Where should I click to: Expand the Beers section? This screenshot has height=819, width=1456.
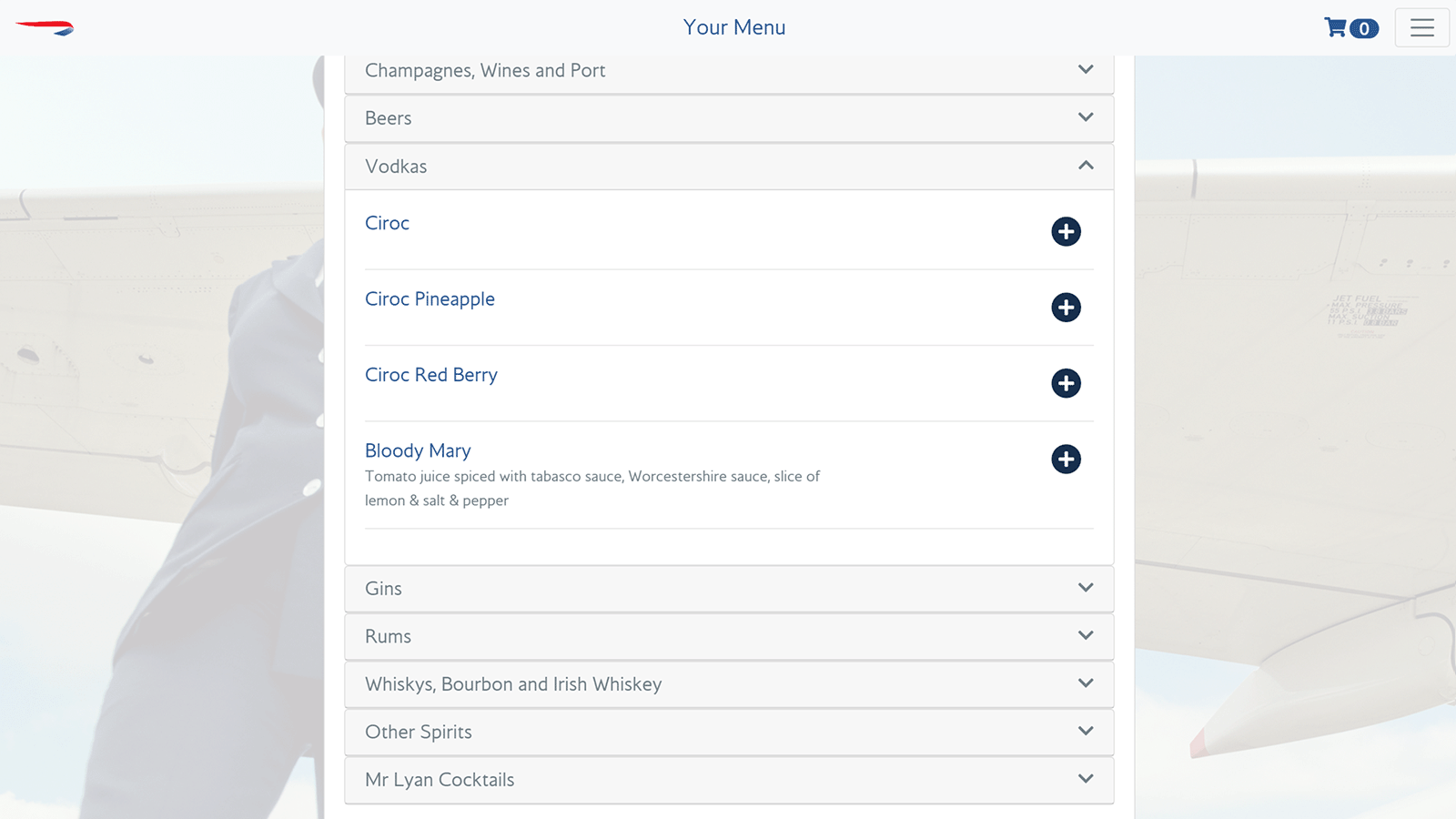pyautogui.click(x=729, y=118)
